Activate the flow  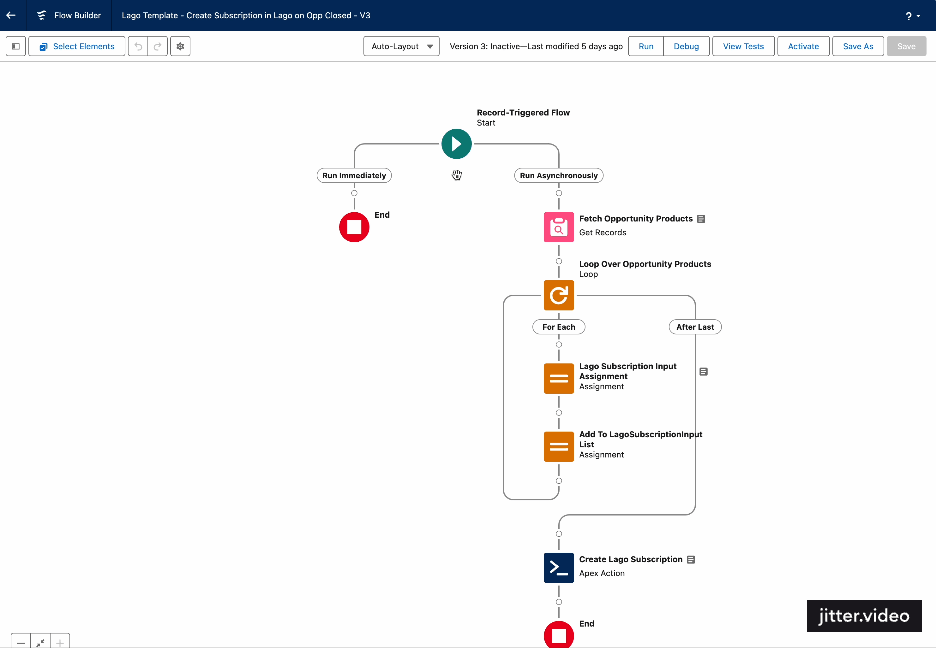click(803, 46)
